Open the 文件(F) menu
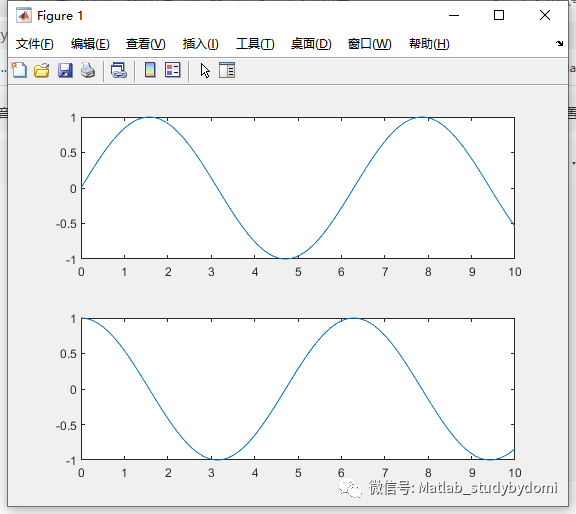The height and width of the screenshot is (514, 576). 35,44
